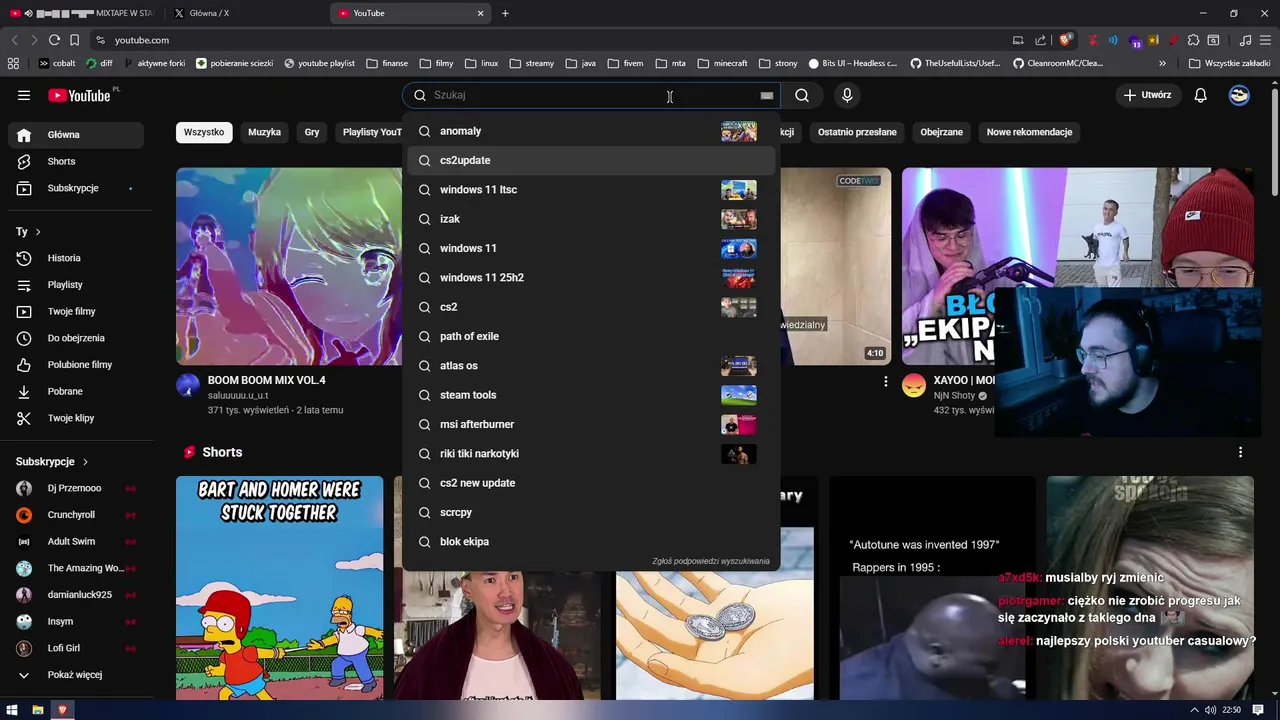
Task: Expand the Ty section chevron
Action: [38, 232]
